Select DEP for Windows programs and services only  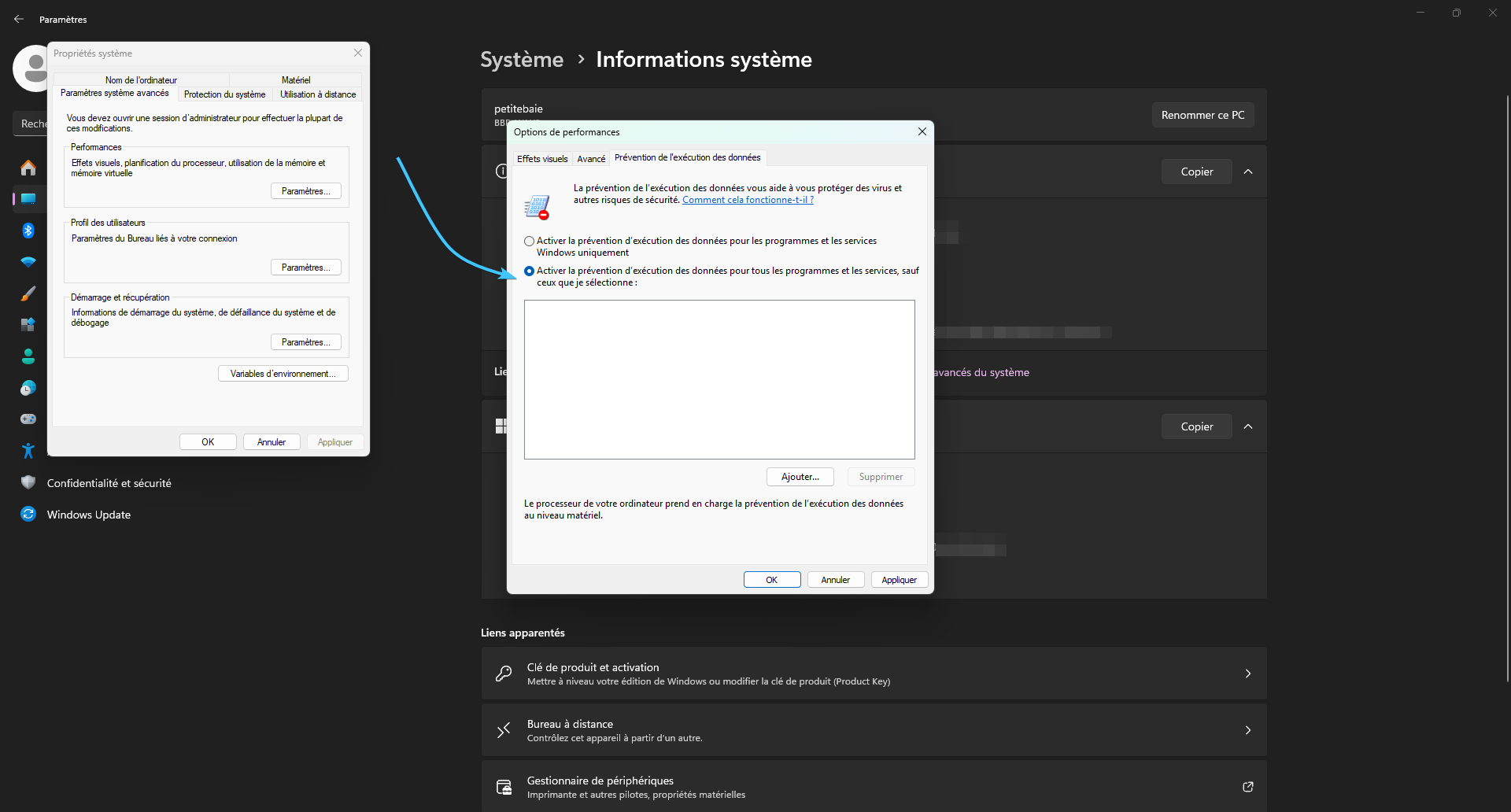click(530, 241)
